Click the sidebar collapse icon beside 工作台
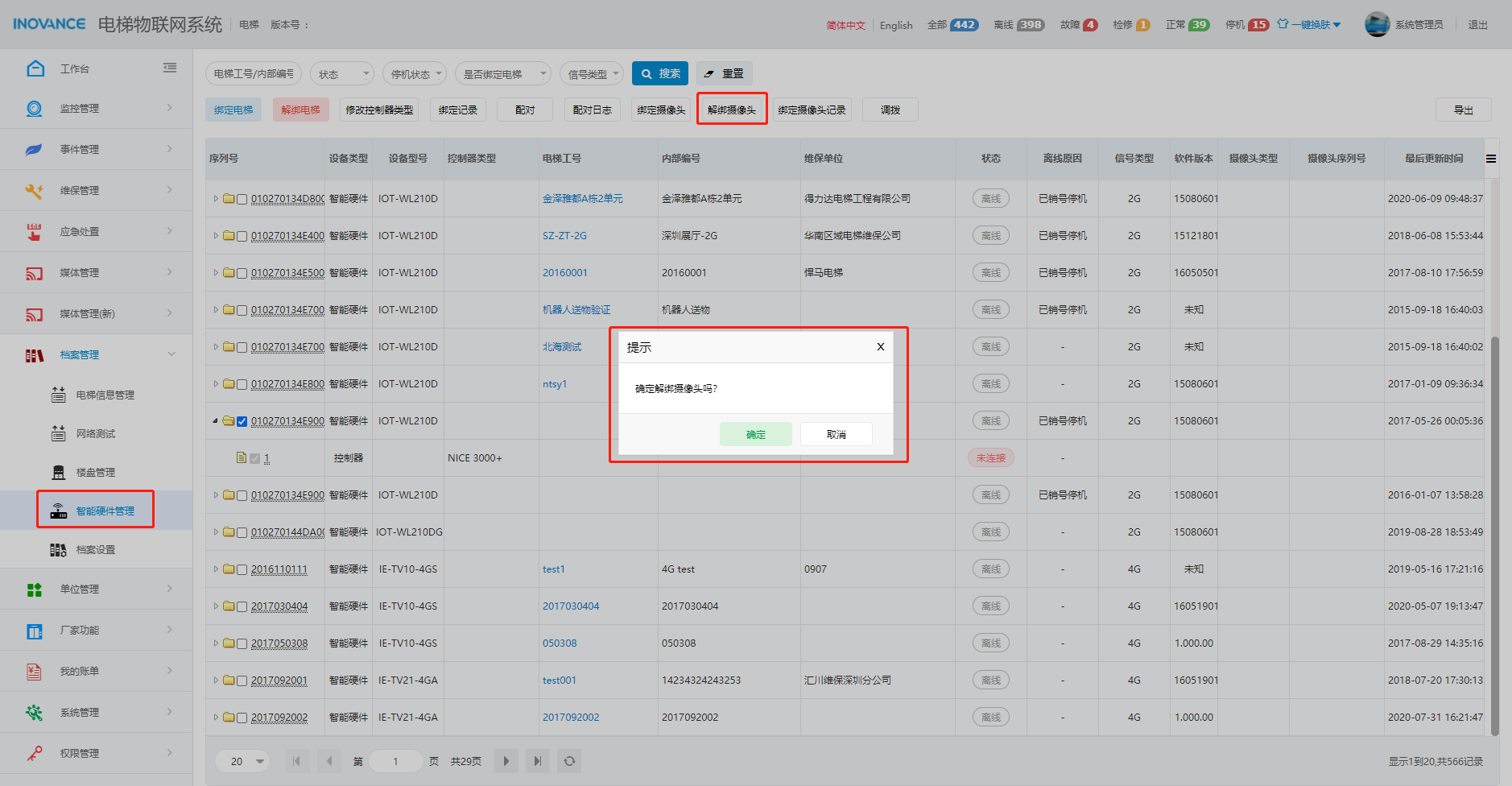The width and height of the screenshot is (1512, 786). (x=170, y=68)
